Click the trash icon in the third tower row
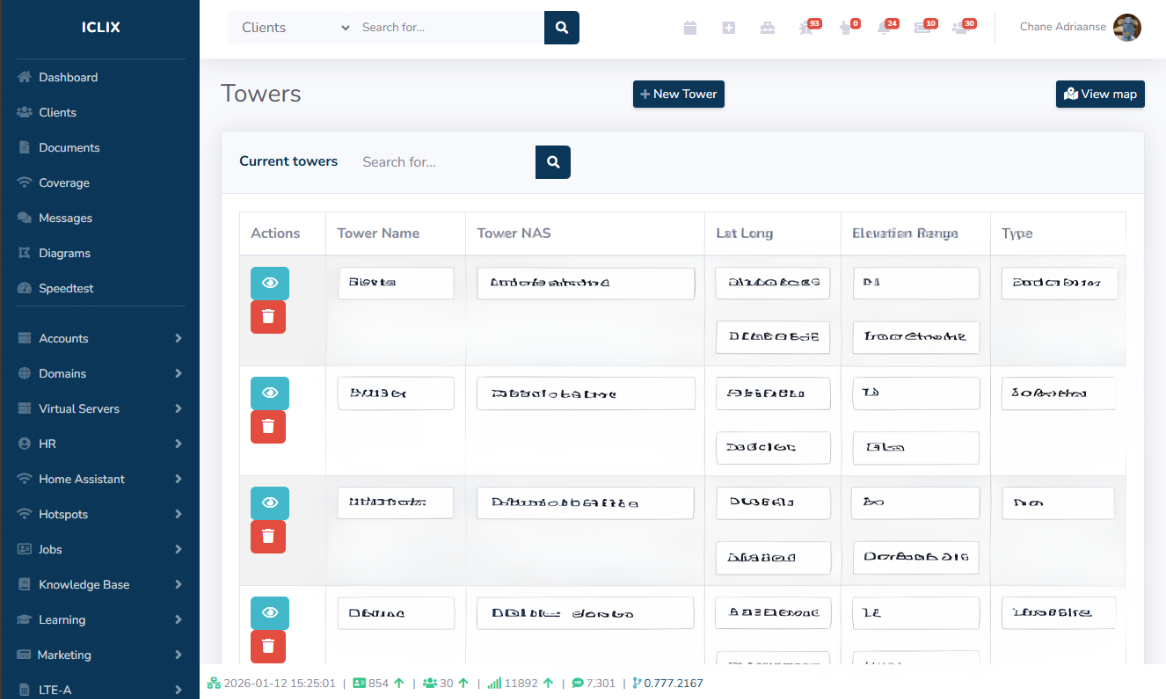Image resolution: width=1166 pixels, height=699 pixels. coord(268,537)
